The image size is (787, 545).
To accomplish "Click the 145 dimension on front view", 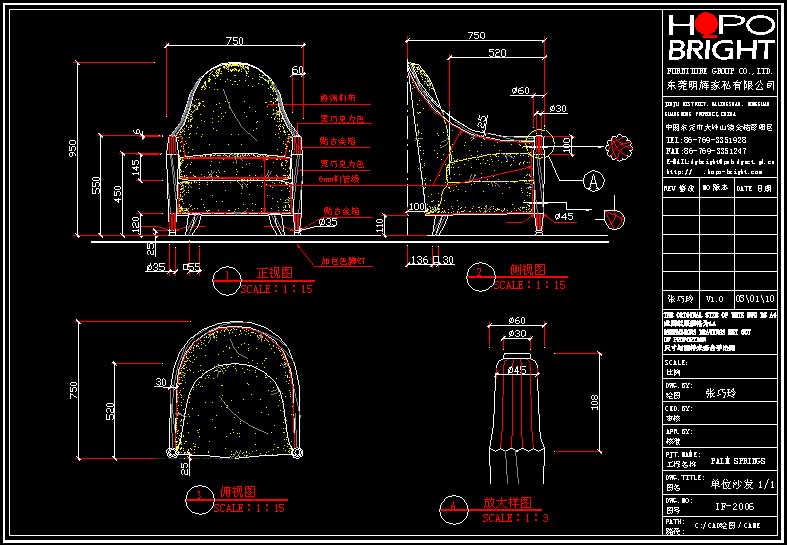I will click(136, 168).
